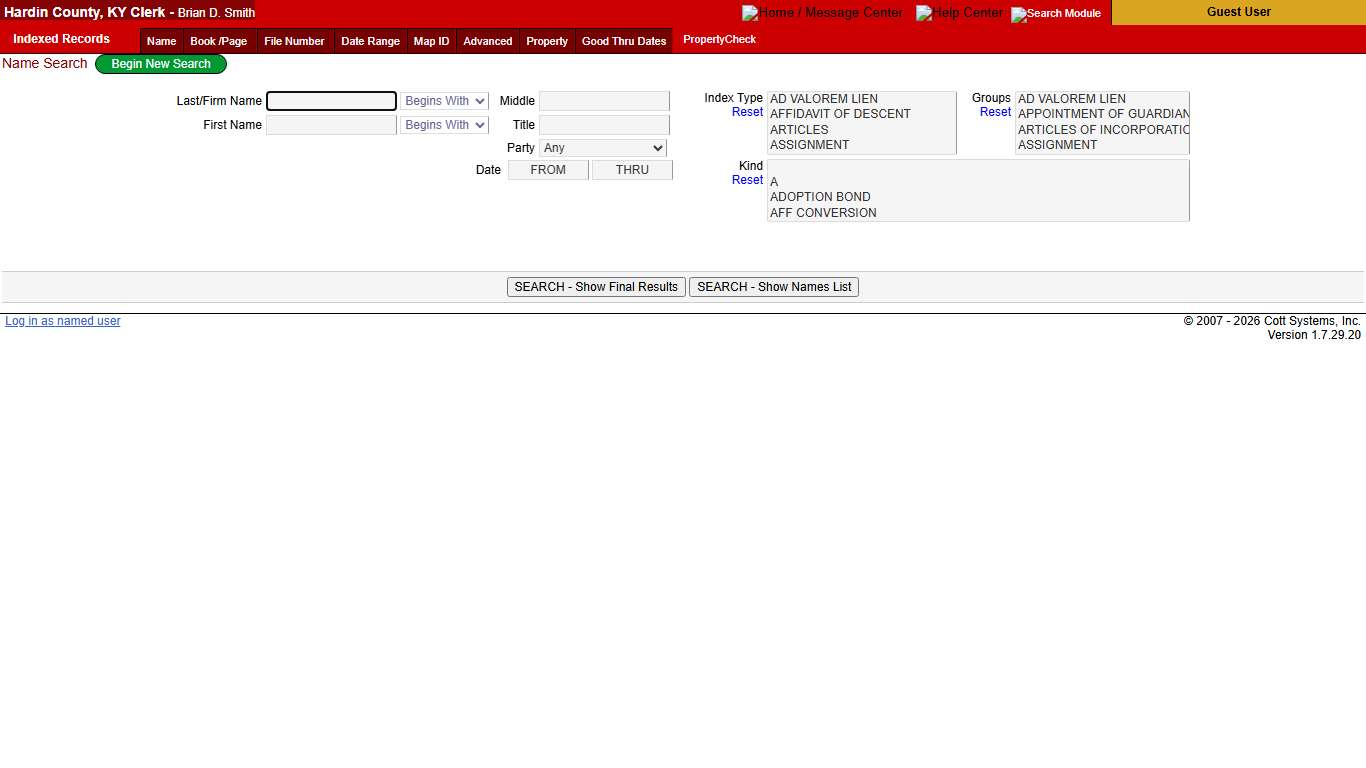
Task: Open the PropertyCheck menu item
Action: 719,39
